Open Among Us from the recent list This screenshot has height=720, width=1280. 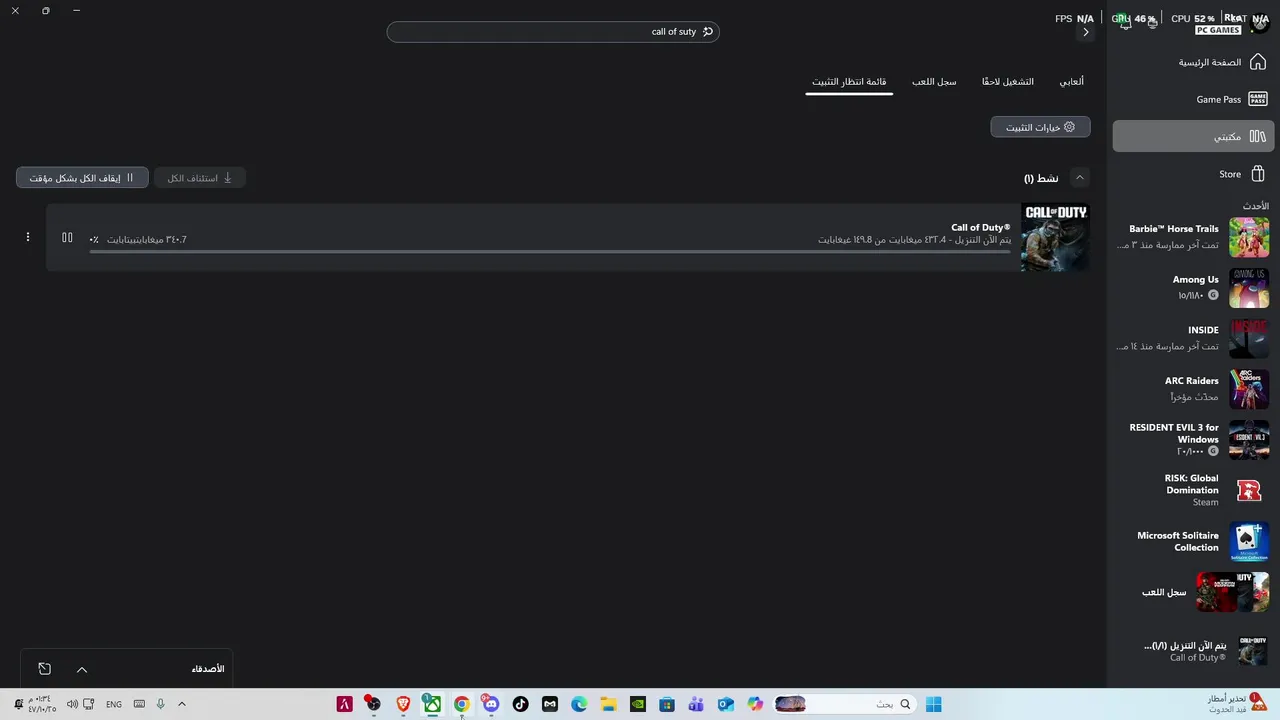(1193, 288)
